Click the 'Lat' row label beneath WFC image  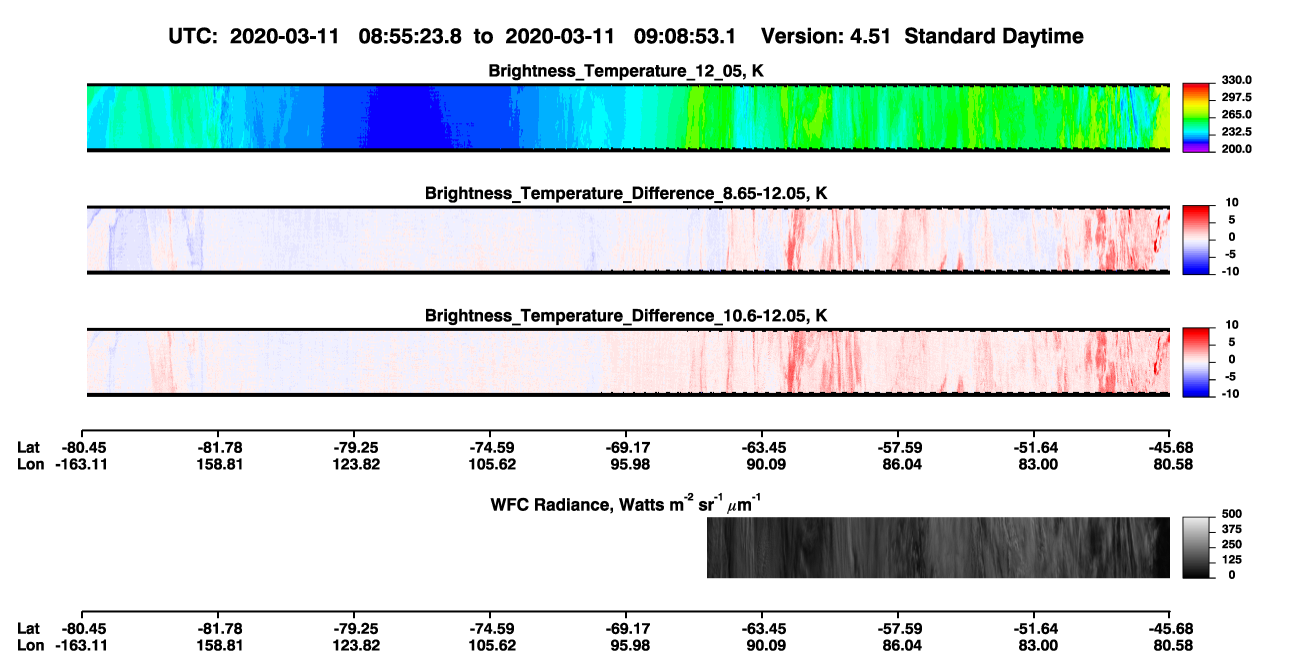(x=29, y=629)
